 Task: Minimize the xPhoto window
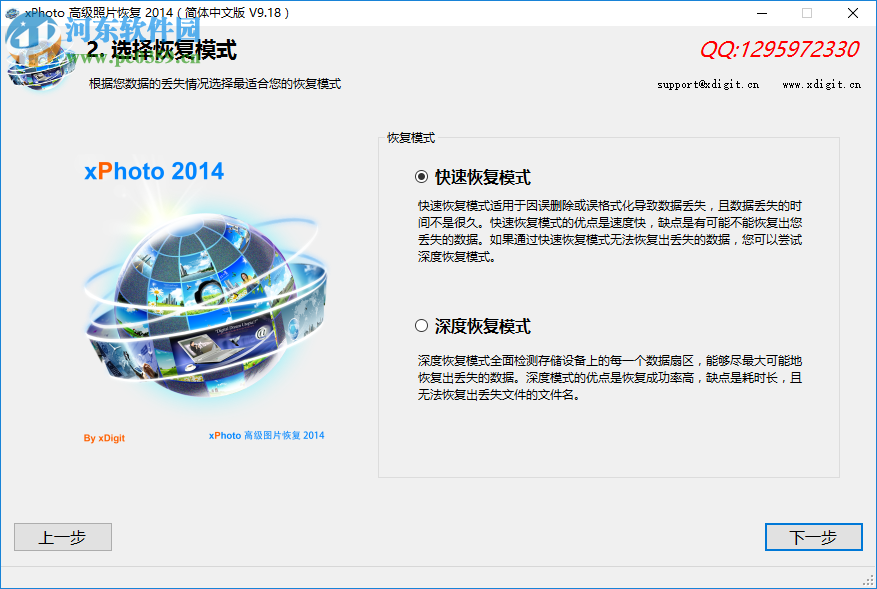coord(762,13)
